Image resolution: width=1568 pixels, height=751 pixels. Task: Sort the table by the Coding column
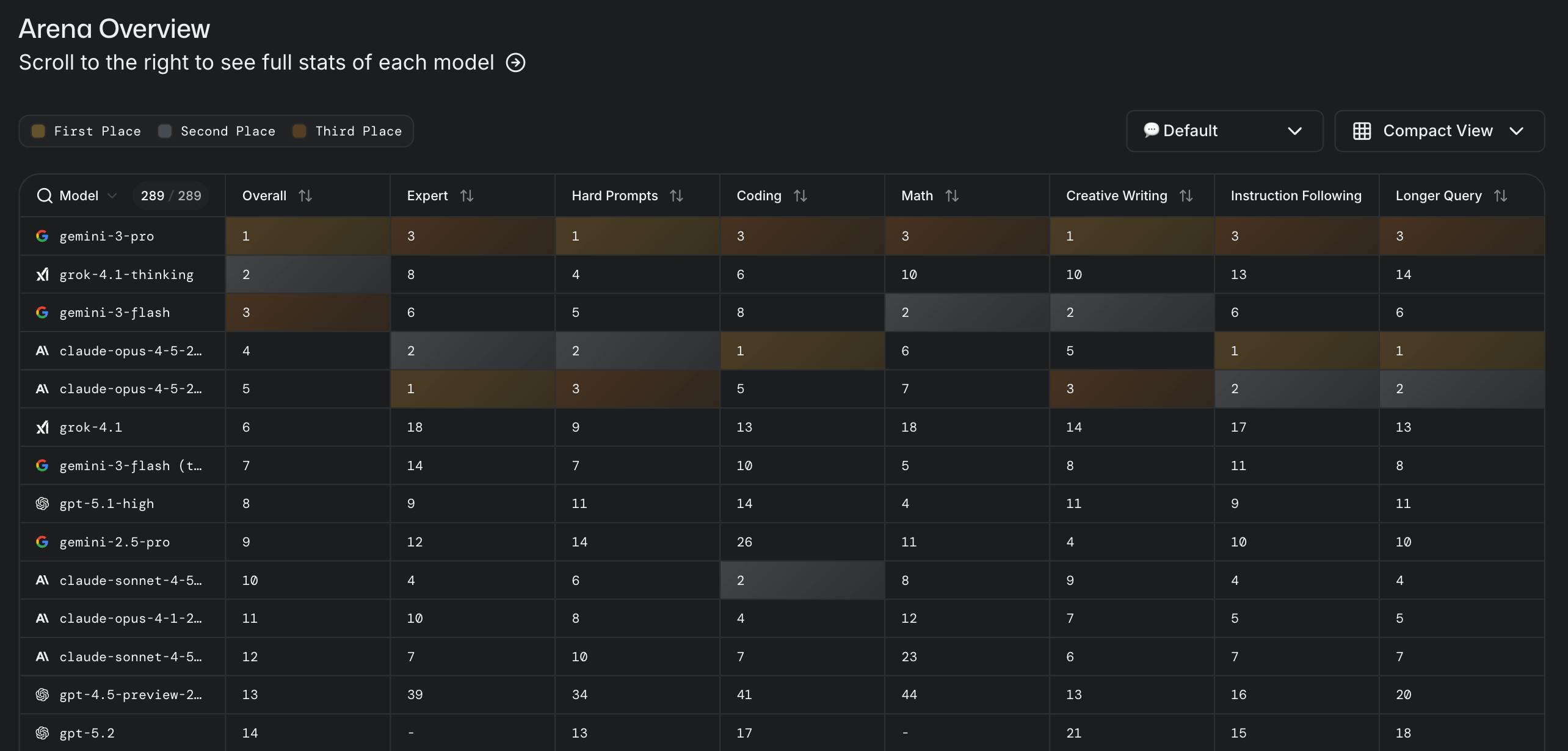[x=801, y=195]
